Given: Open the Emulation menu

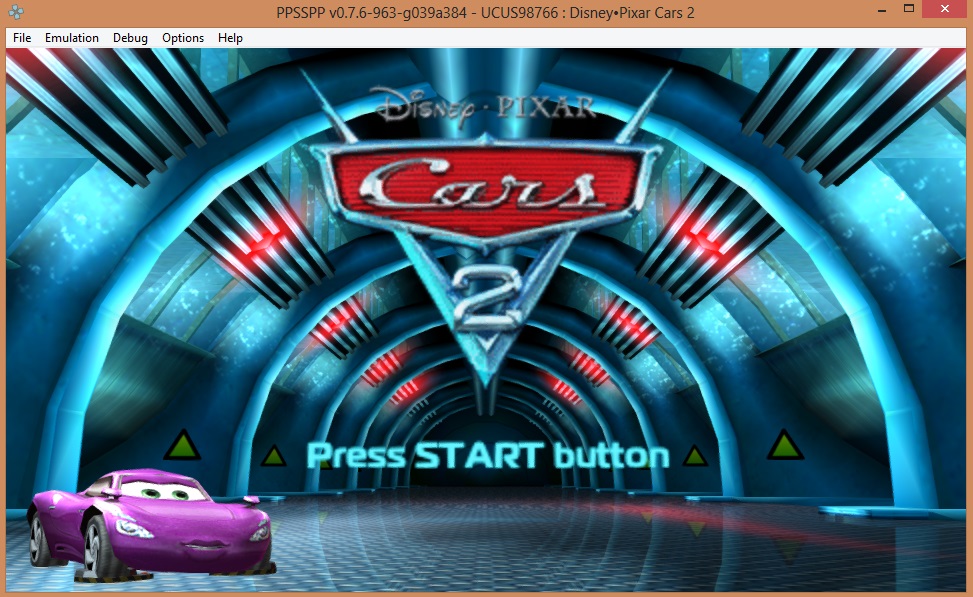Looking at the screenshot, I should tap(72, 38).
